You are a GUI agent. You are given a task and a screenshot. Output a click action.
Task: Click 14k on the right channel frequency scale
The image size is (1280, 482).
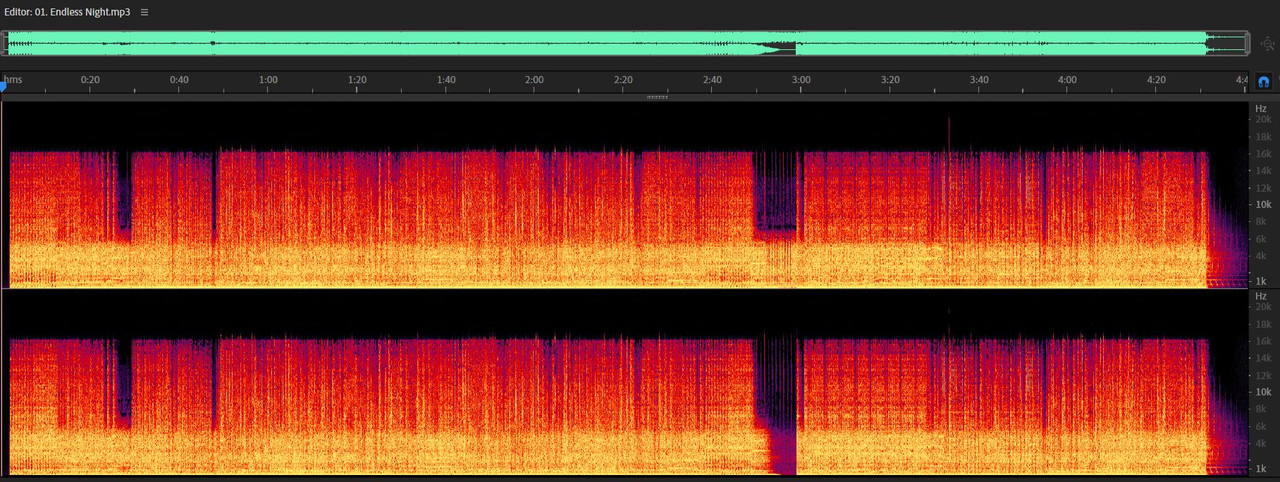[x=1263, y=358]
